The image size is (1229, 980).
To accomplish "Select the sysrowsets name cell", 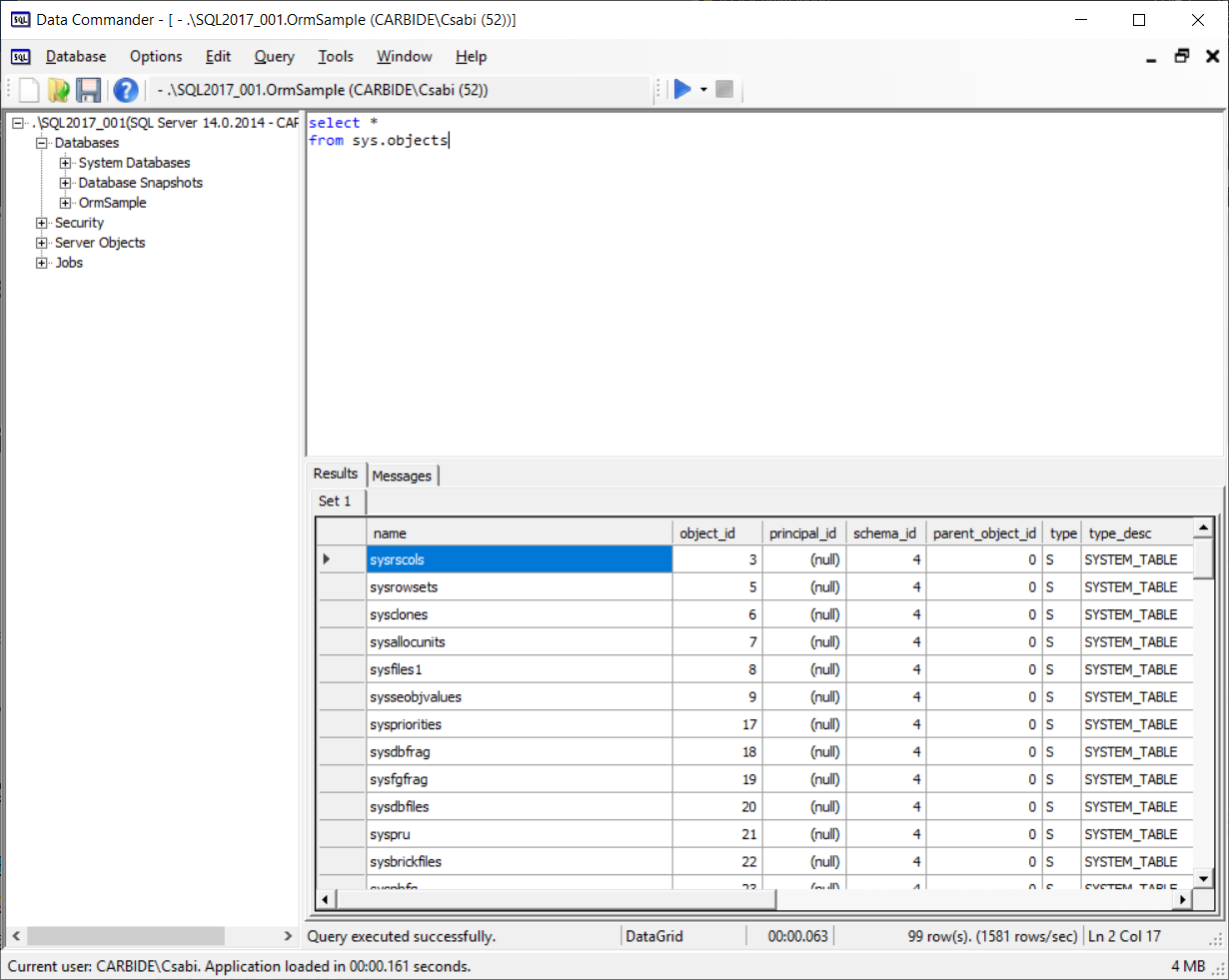I will [x=520, y=587].
